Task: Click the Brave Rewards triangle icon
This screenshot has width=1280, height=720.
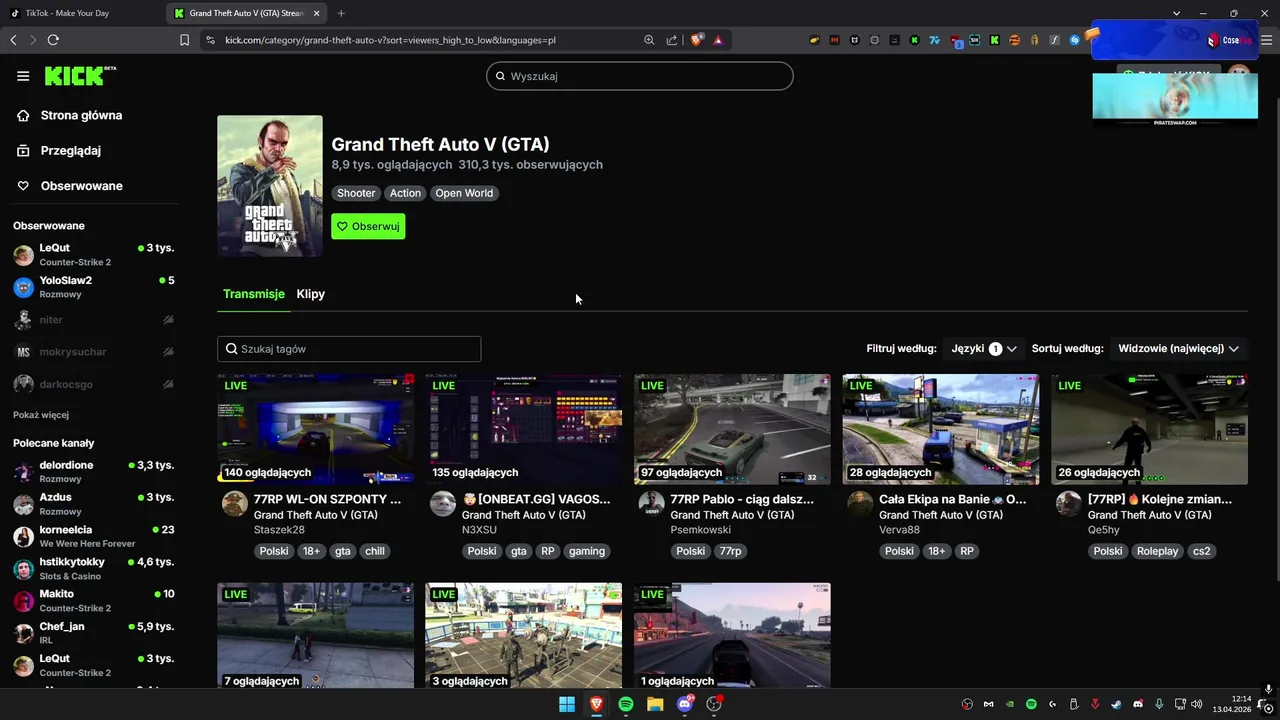Action: coord(718,40)
